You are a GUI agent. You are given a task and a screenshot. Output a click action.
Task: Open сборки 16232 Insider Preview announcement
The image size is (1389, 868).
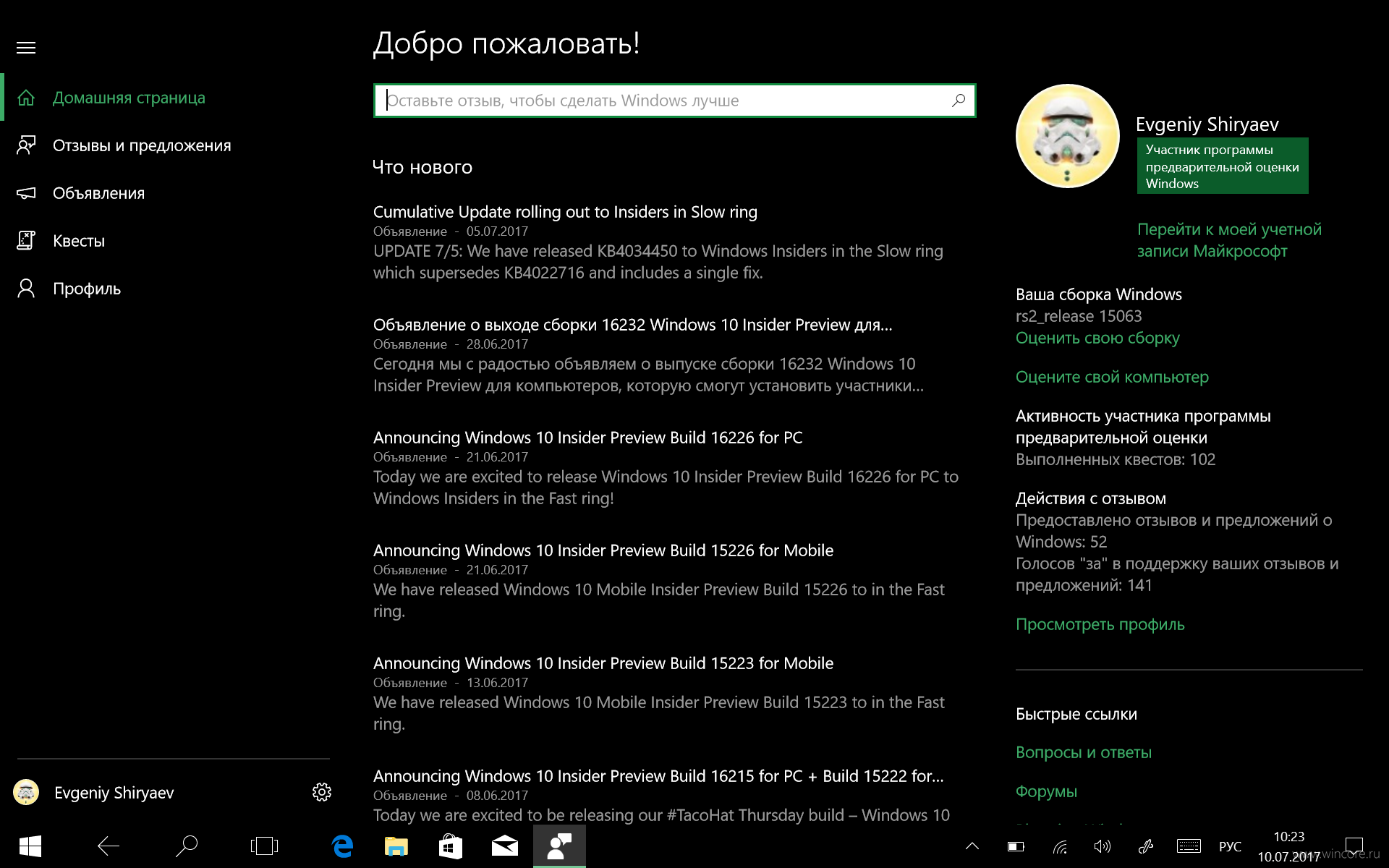[632, 325]
